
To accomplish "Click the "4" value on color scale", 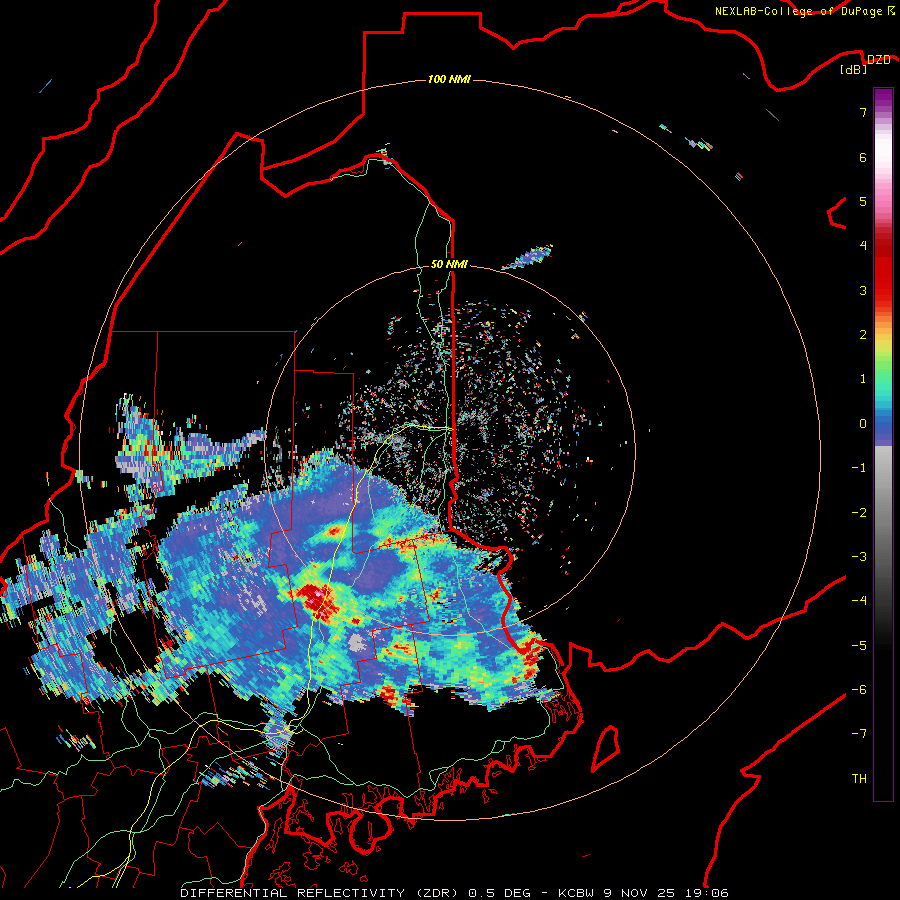I will coord(863,246).
